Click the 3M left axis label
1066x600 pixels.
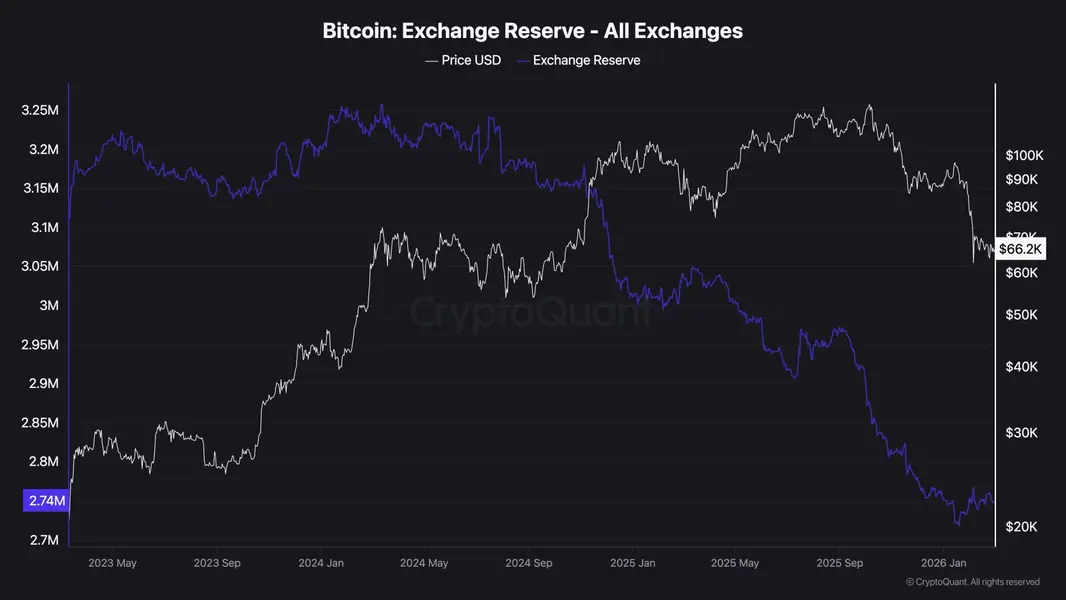(49, 306)
